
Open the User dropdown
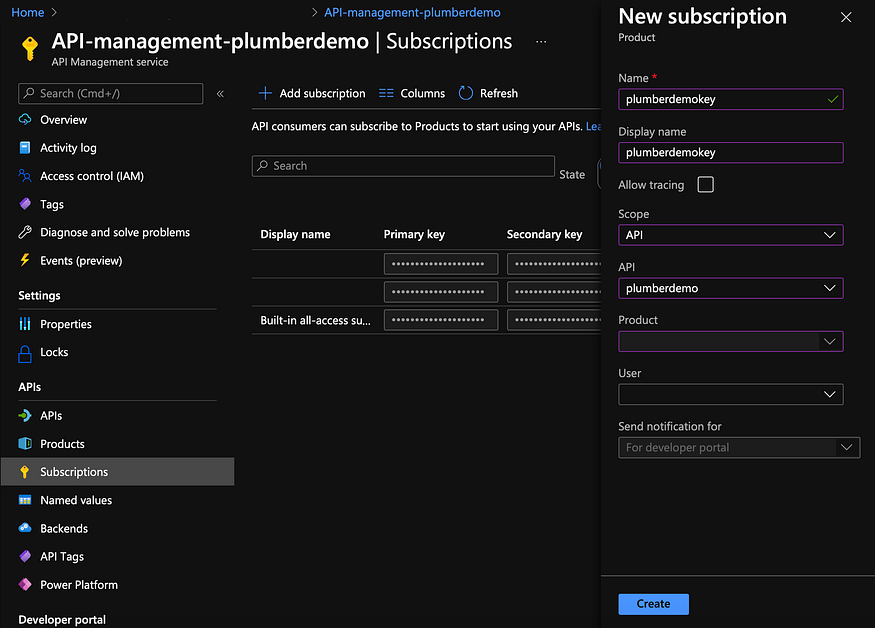tap(730, 394)
